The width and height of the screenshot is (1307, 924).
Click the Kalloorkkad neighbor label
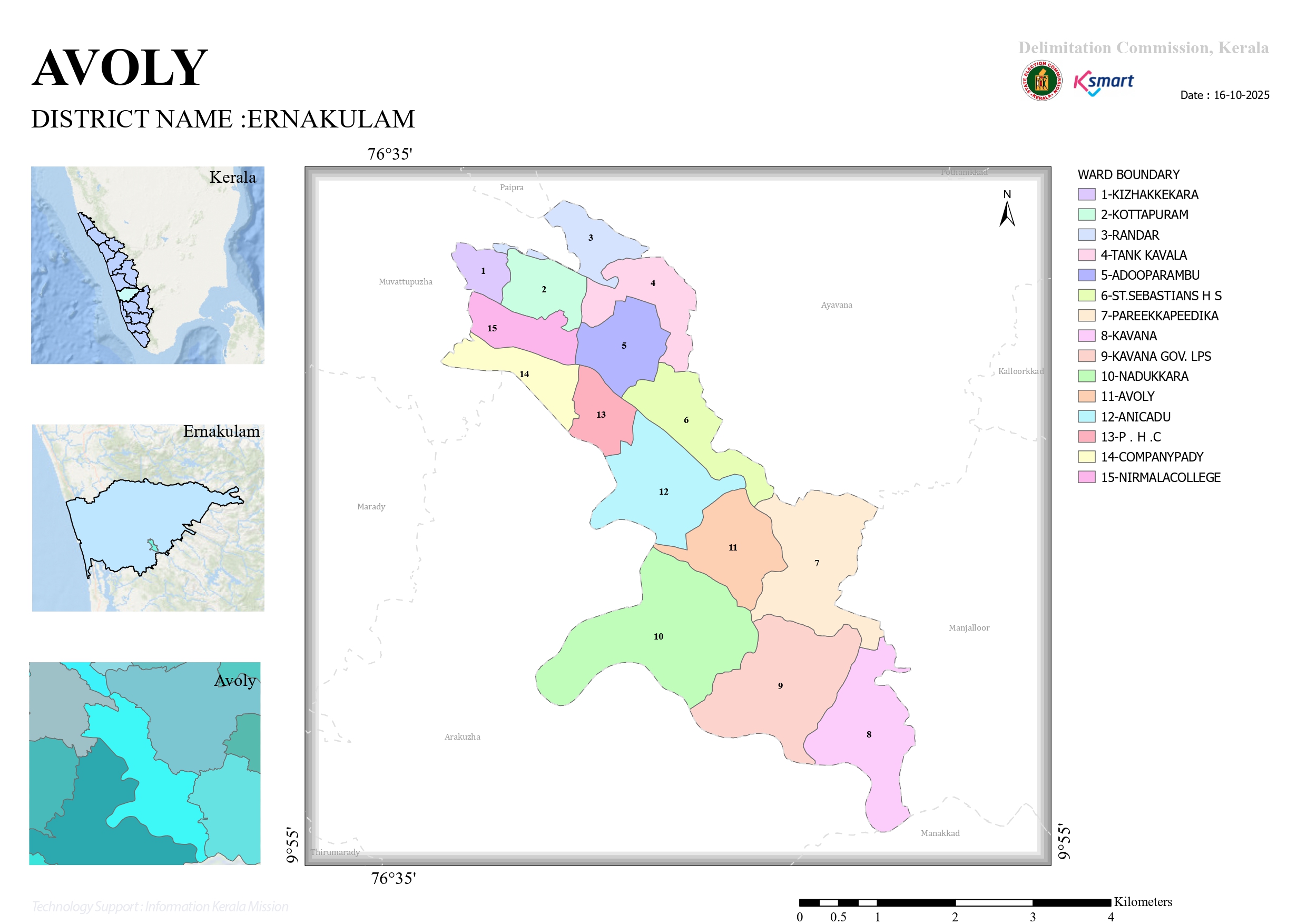1020,371
